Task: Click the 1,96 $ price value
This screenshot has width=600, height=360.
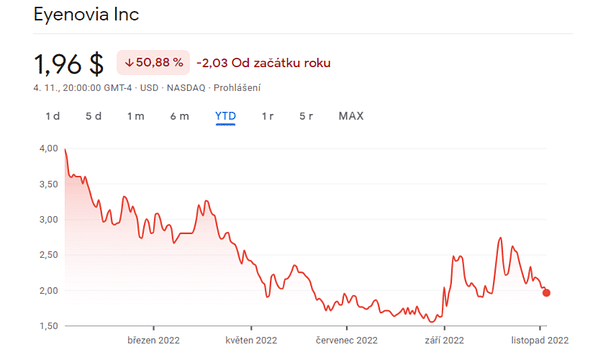Action: (x=69, y=64)
